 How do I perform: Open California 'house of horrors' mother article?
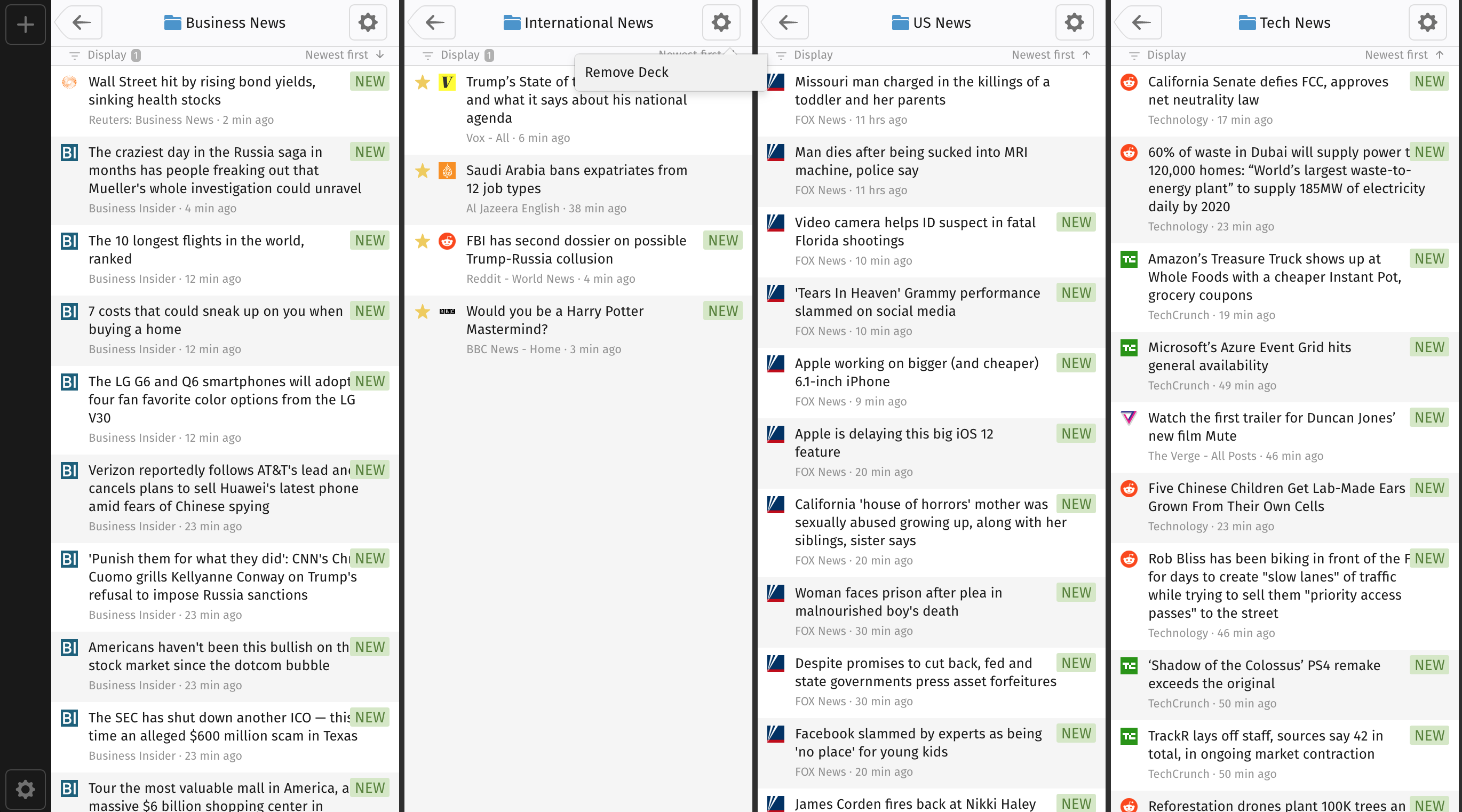(x=931, y=532)
